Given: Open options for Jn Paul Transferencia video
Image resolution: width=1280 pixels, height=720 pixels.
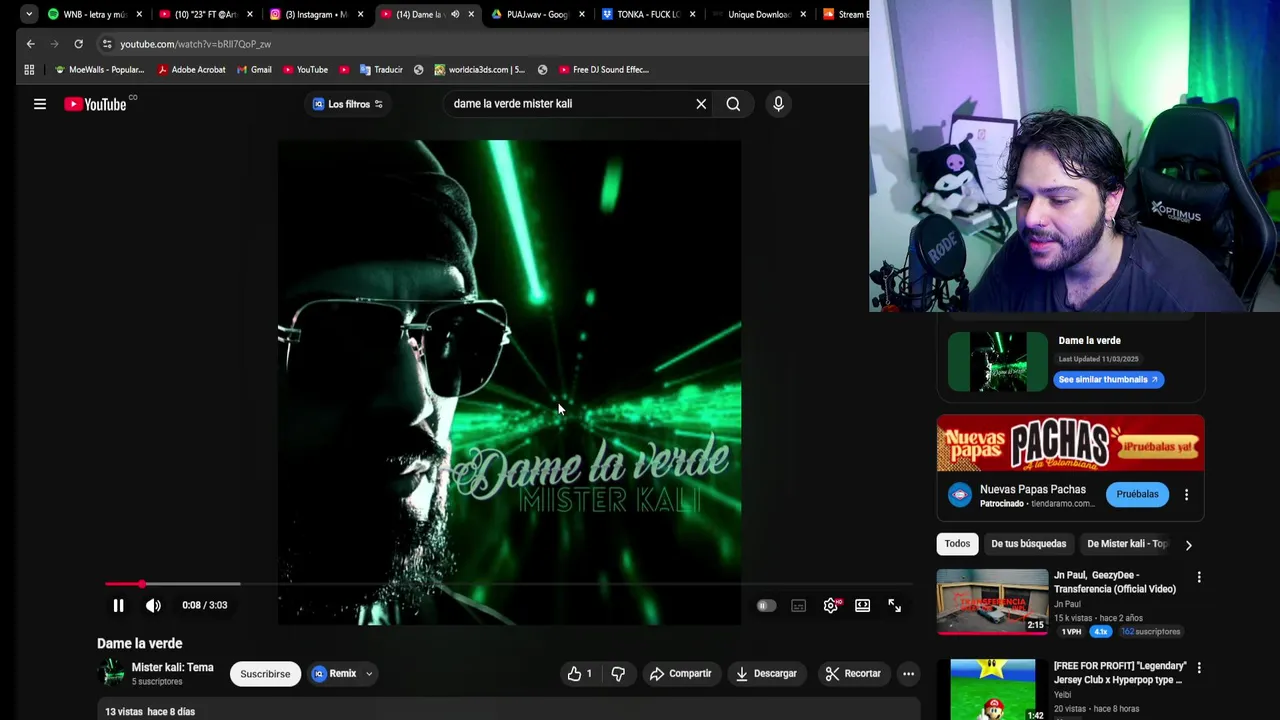Looking at the screenshot, I should pos(1199,577).
